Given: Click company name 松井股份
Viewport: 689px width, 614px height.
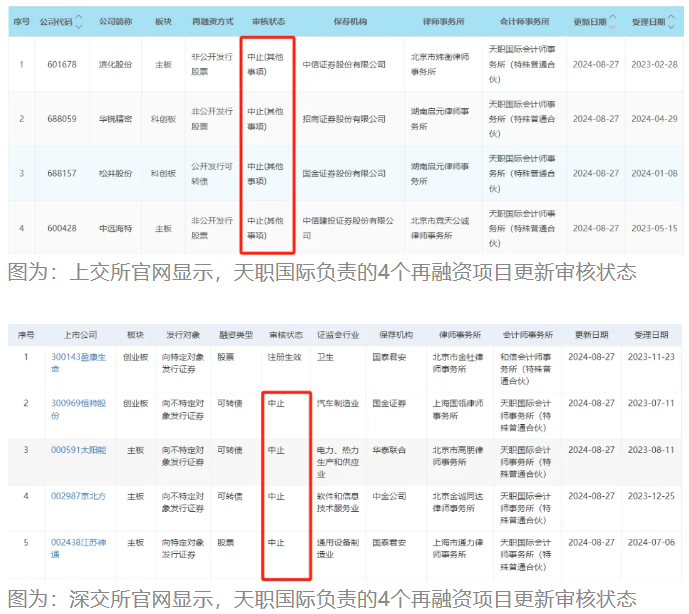Looking at the screenshot, I should [115, 173].
